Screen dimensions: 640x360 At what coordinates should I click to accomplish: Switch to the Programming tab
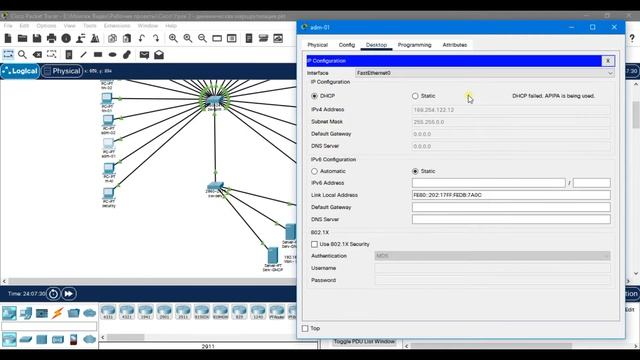click(x=415, y=45)
